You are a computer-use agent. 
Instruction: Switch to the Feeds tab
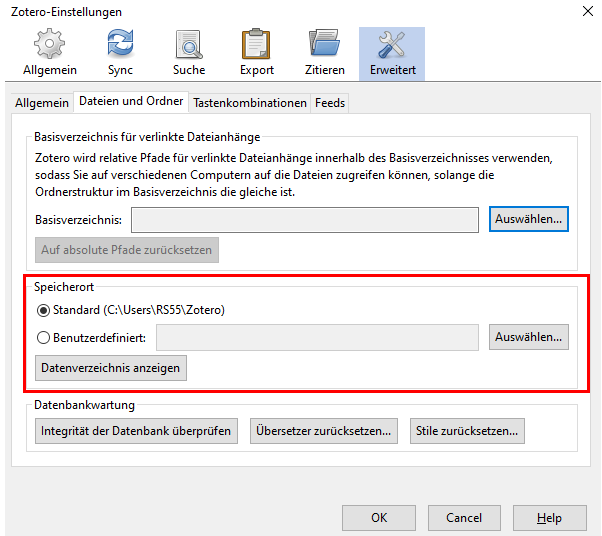(x=330, y=103)
